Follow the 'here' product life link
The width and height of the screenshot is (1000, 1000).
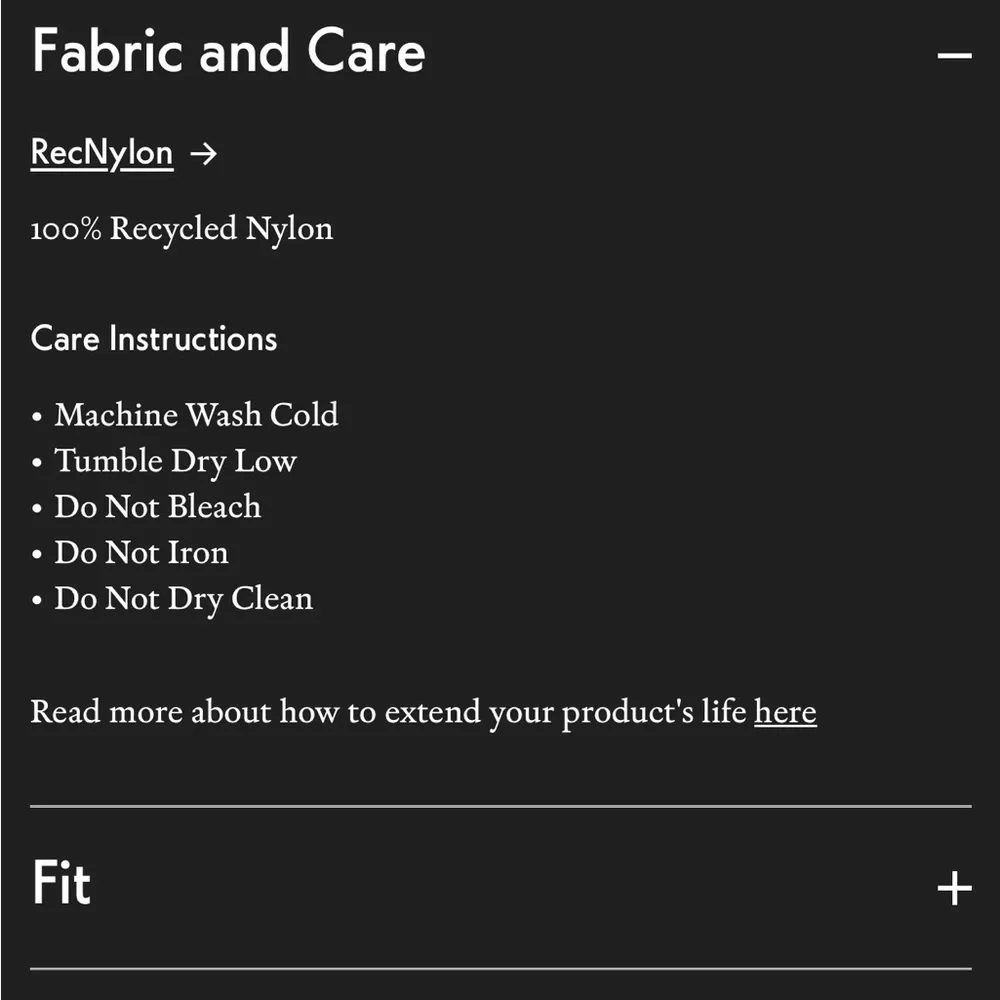[785, 712]
